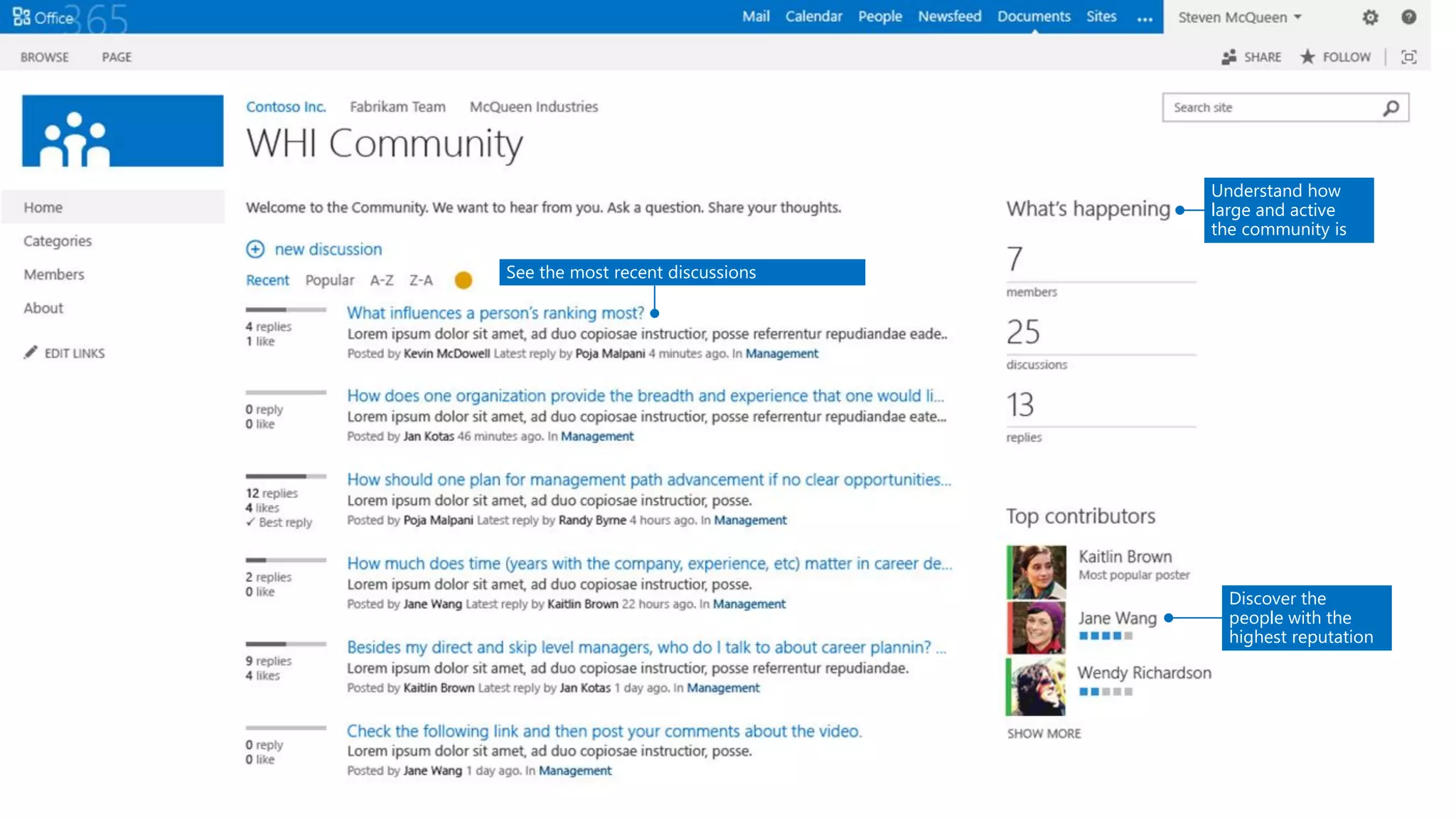
Task: Open 'Besides my direct and skip level' discussion
Action: tap(646, 647)
